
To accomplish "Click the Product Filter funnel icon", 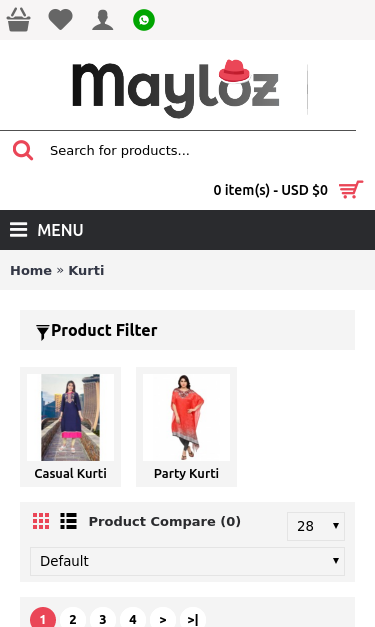I will tap(42, 332).
